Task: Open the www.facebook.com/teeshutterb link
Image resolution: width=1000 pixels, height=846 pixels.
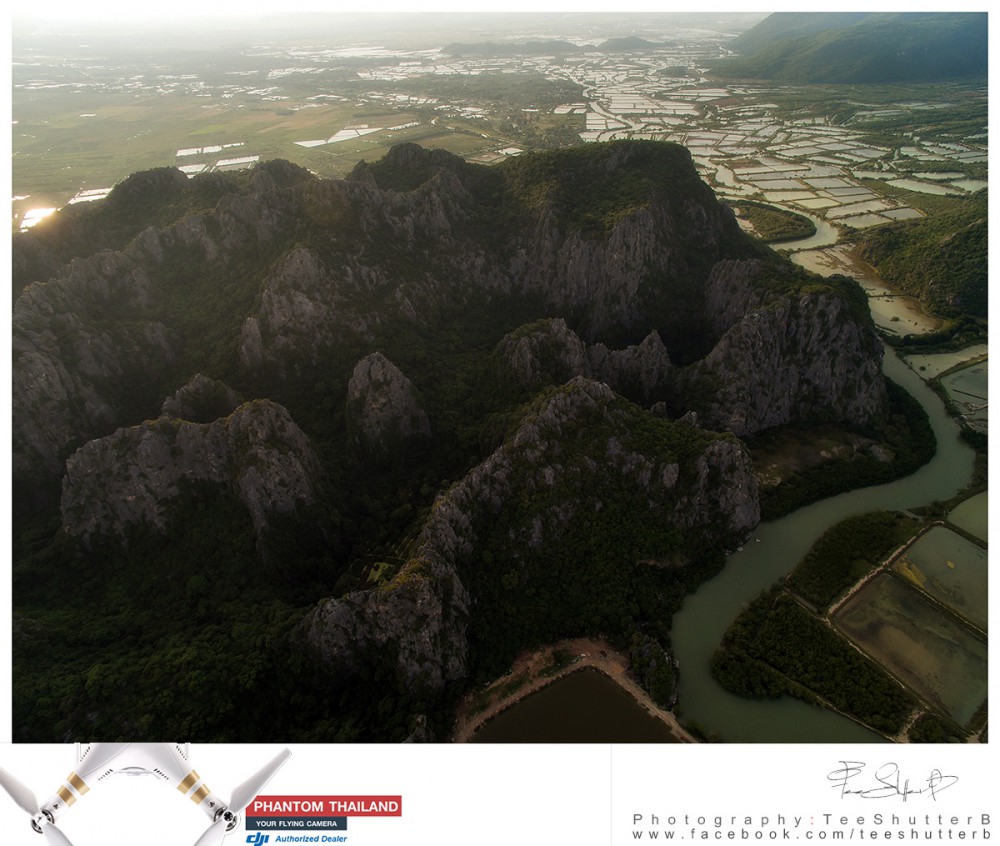Action: pyautogui.click(x=811, y=834)
